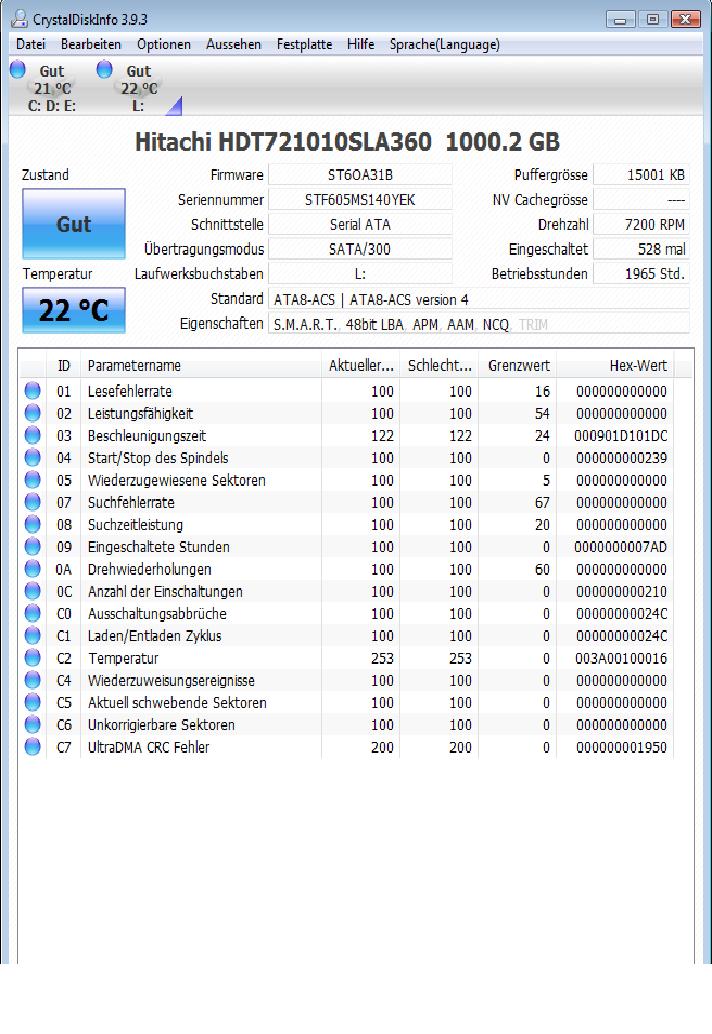Viewport: 712px width, 1034px height.
Task: Click the Schlecht... column header
Action: [x=439, y=365]
